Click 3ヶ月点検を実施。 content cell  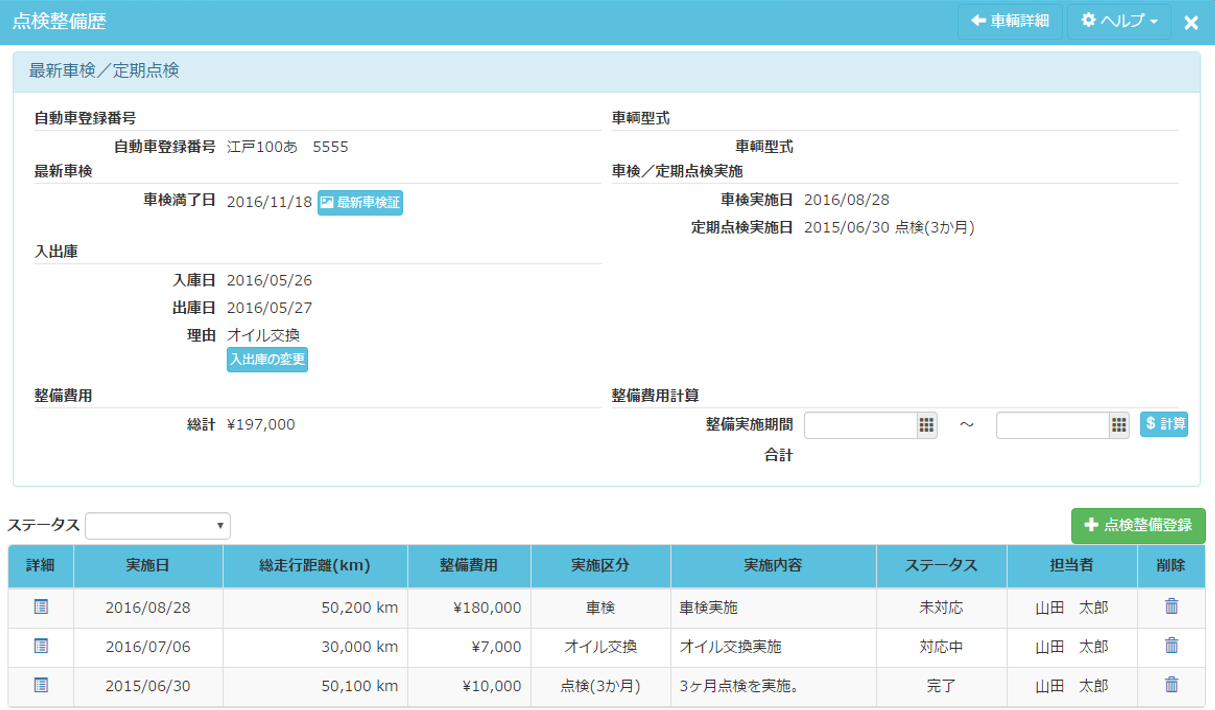click(773, 686)
